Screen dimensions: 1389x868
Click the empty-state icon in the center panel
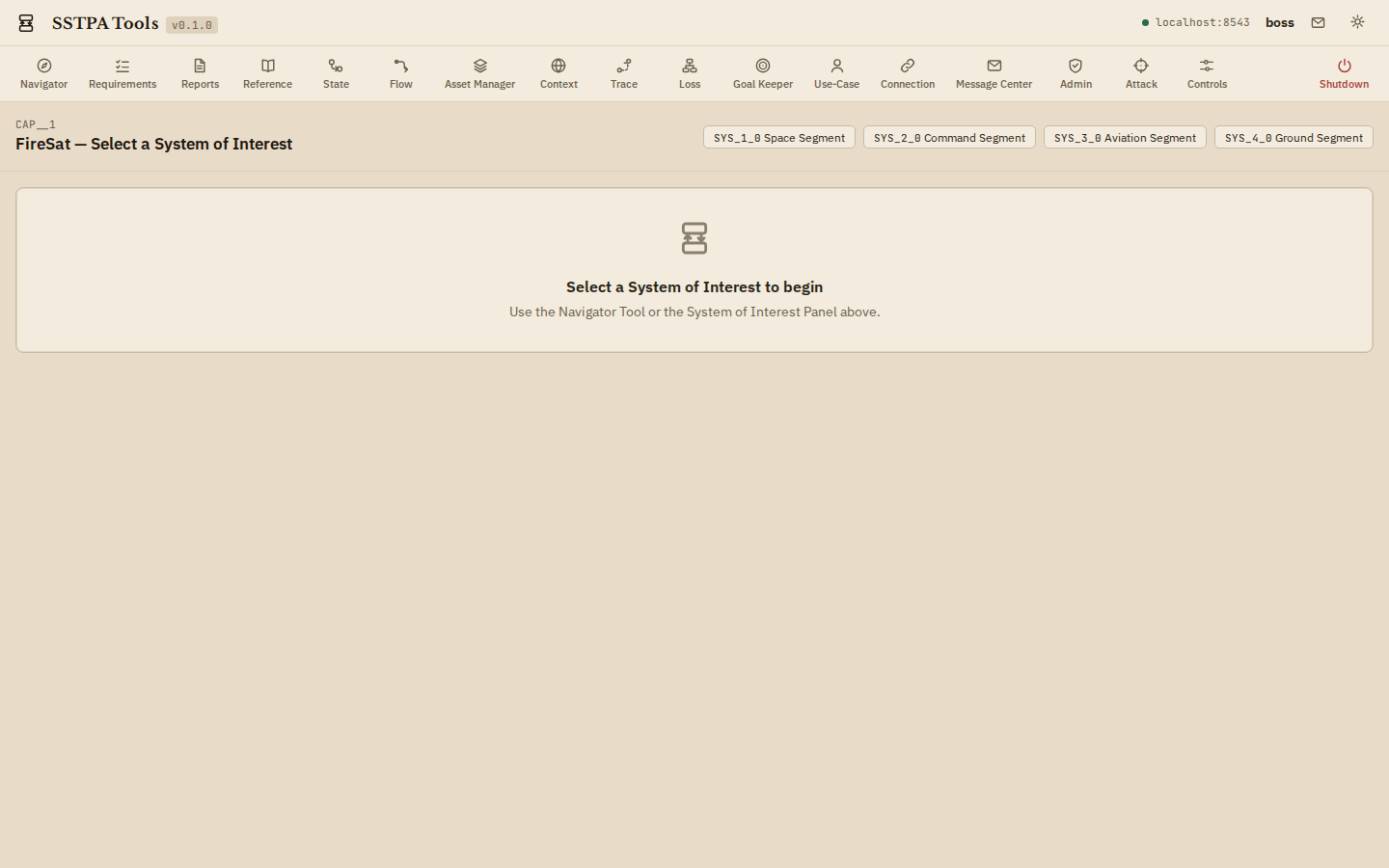(x=694, y=238)
